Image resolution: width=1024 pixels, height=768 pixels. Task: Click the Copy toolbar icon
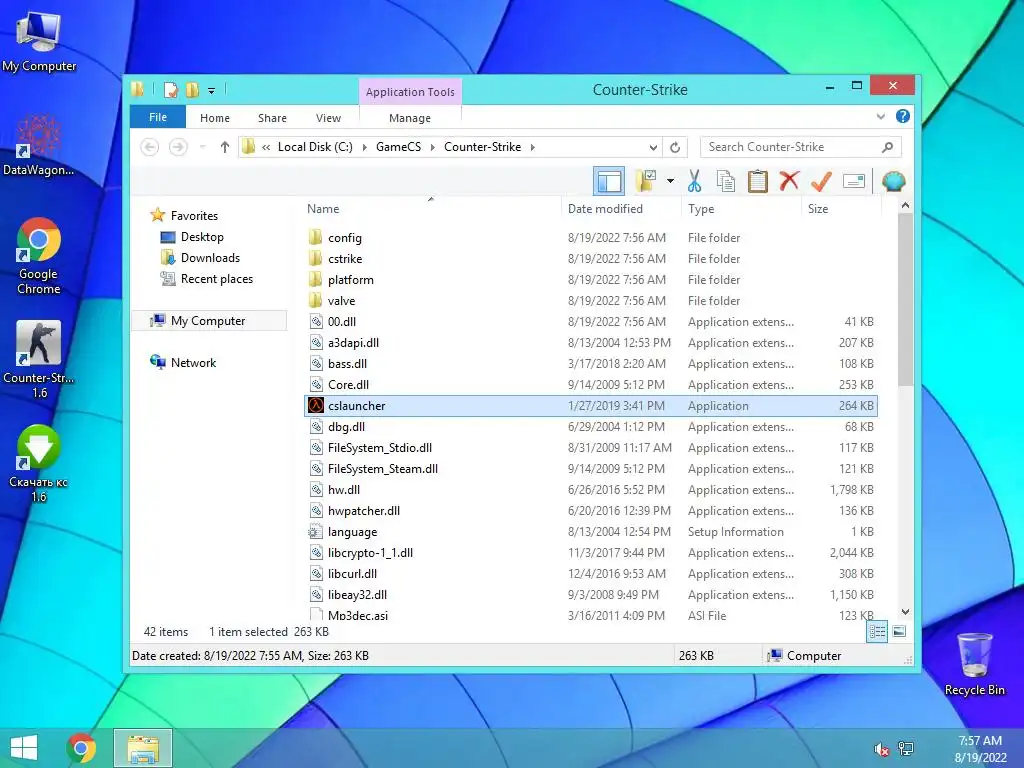(726, 181)
